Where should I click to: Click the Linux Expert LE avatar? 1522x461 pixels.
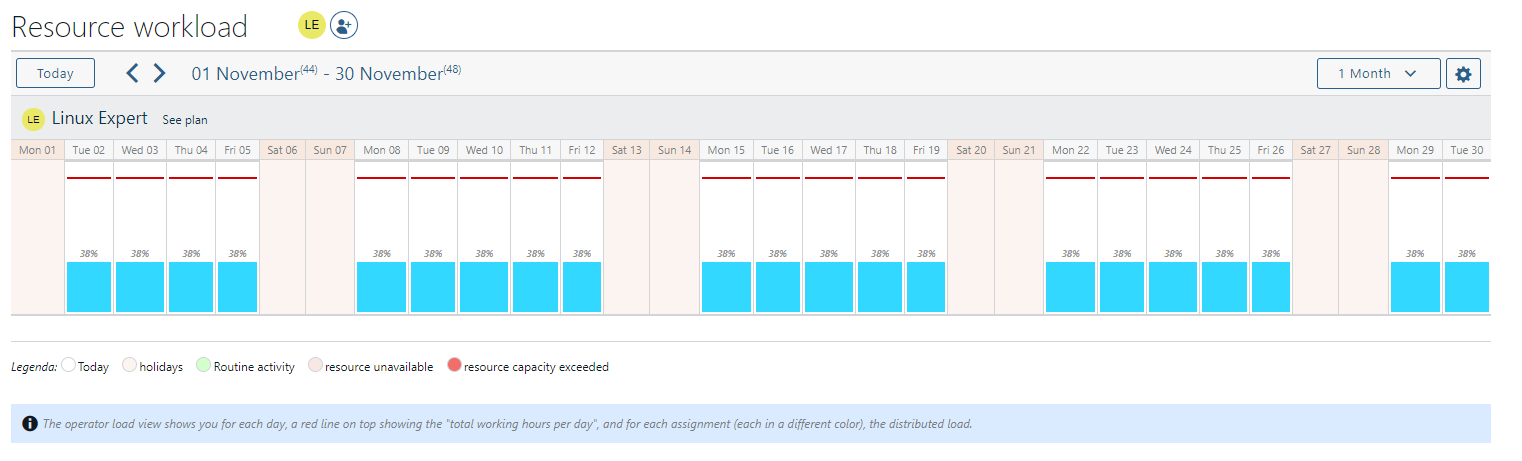coord(34,119)
